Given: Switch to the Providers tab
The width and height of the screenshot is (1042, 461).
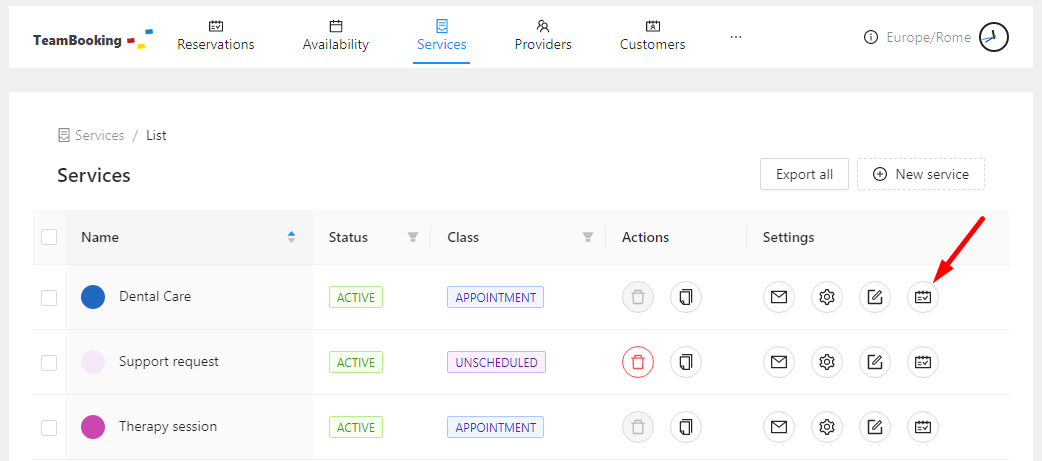Looking at the screenshot, I should [x=543, y=36].
